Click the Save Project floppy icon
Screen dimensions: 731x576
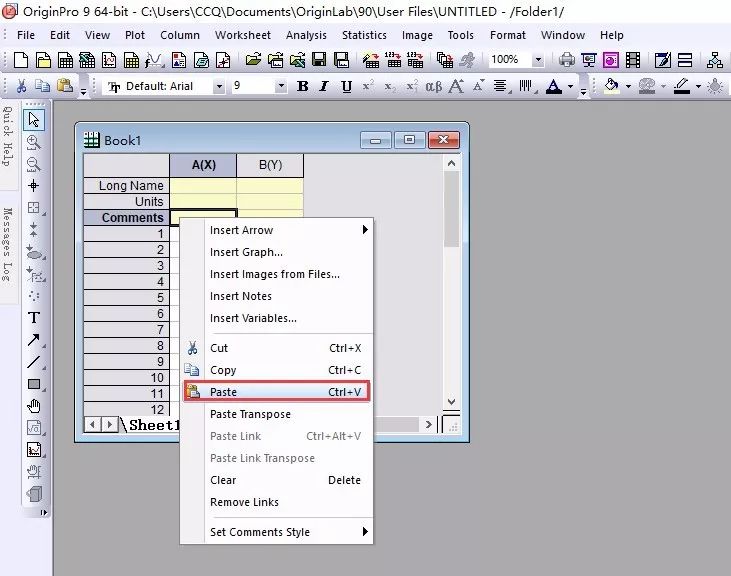319,60
